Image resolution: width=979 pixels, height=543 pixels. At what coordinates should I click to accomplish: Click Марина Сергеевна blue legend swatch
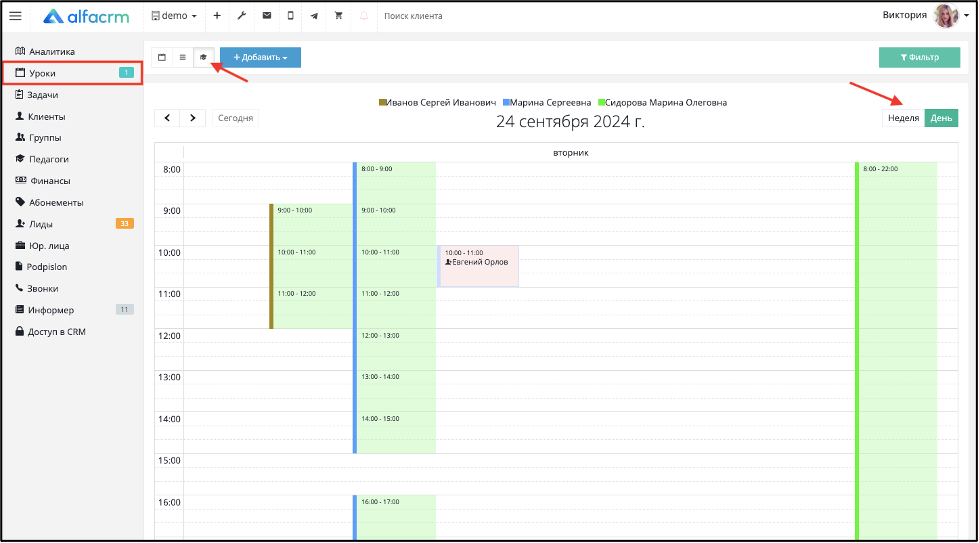click(x=506, y=102)
